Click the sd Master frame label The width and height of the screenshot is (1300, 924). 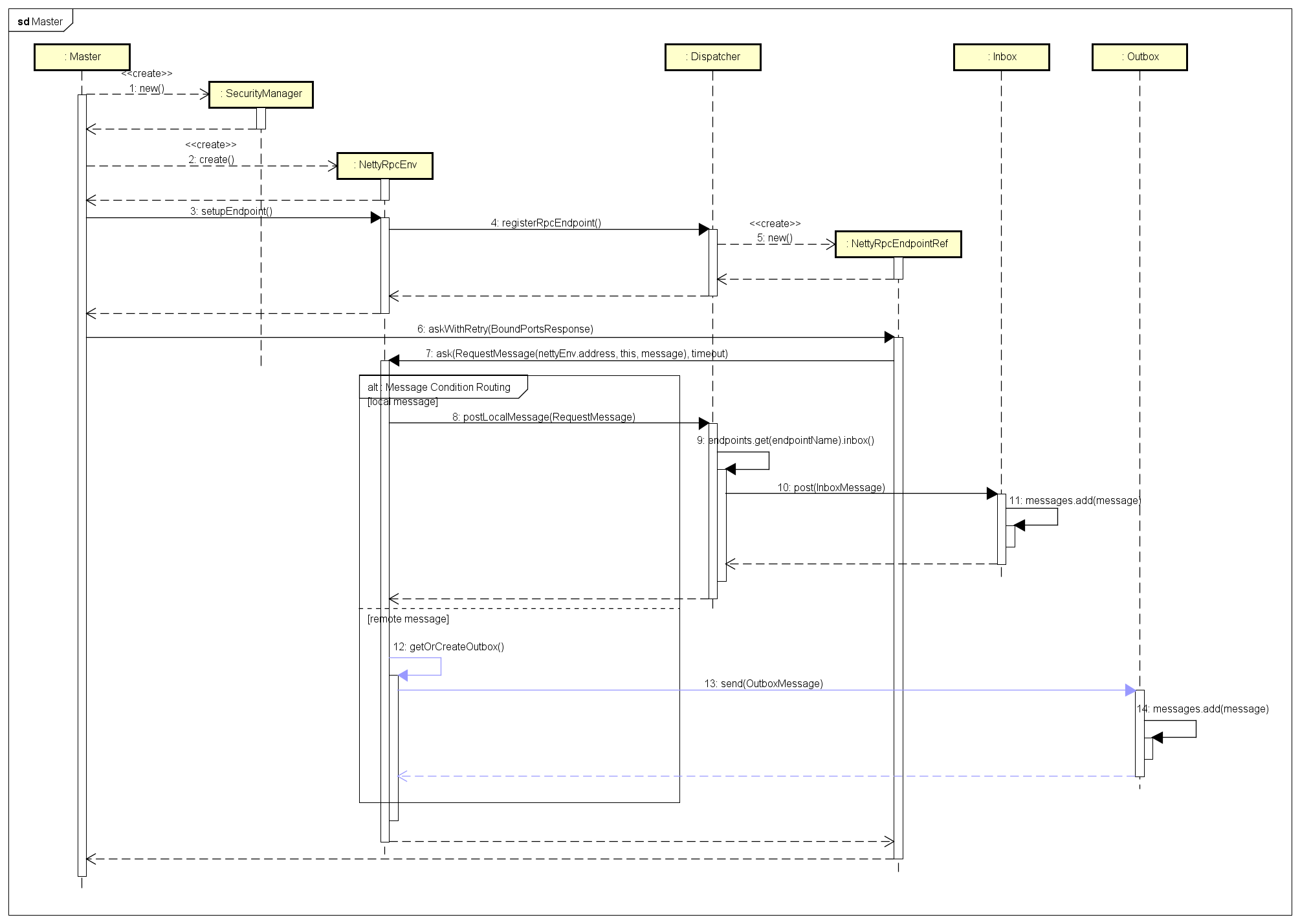click(40, 21)
